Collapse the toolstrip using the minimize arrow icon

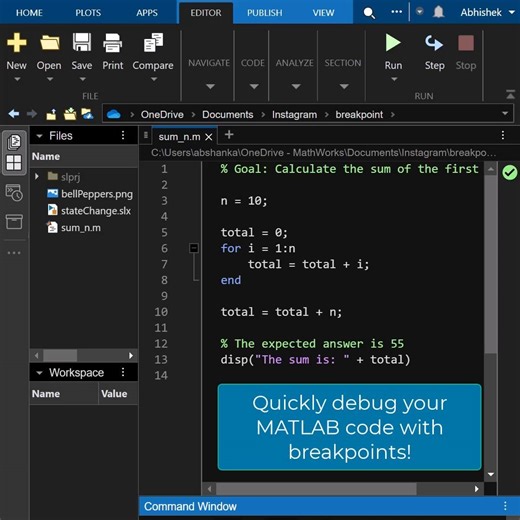coord(511,94)
